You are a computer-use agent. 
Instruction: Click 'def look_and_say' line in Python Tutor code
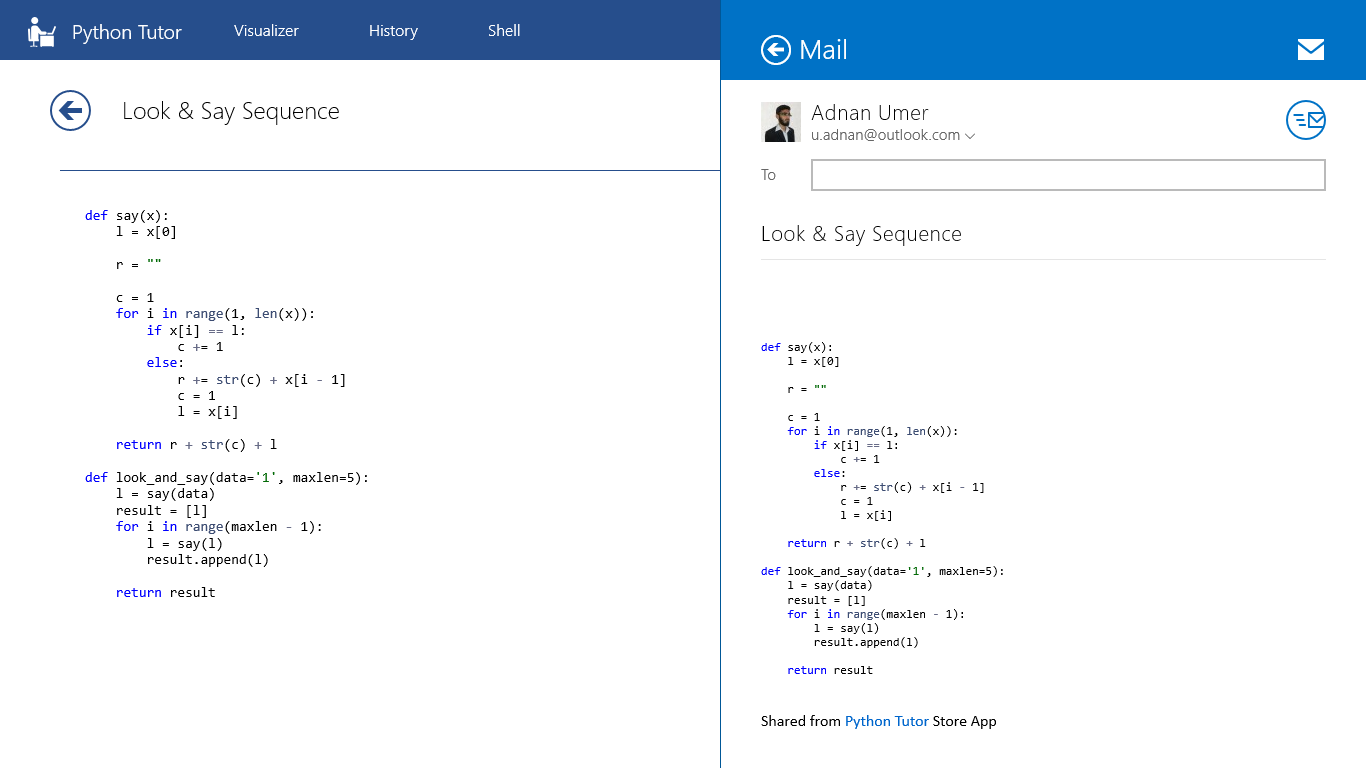[x=227, y=477]
